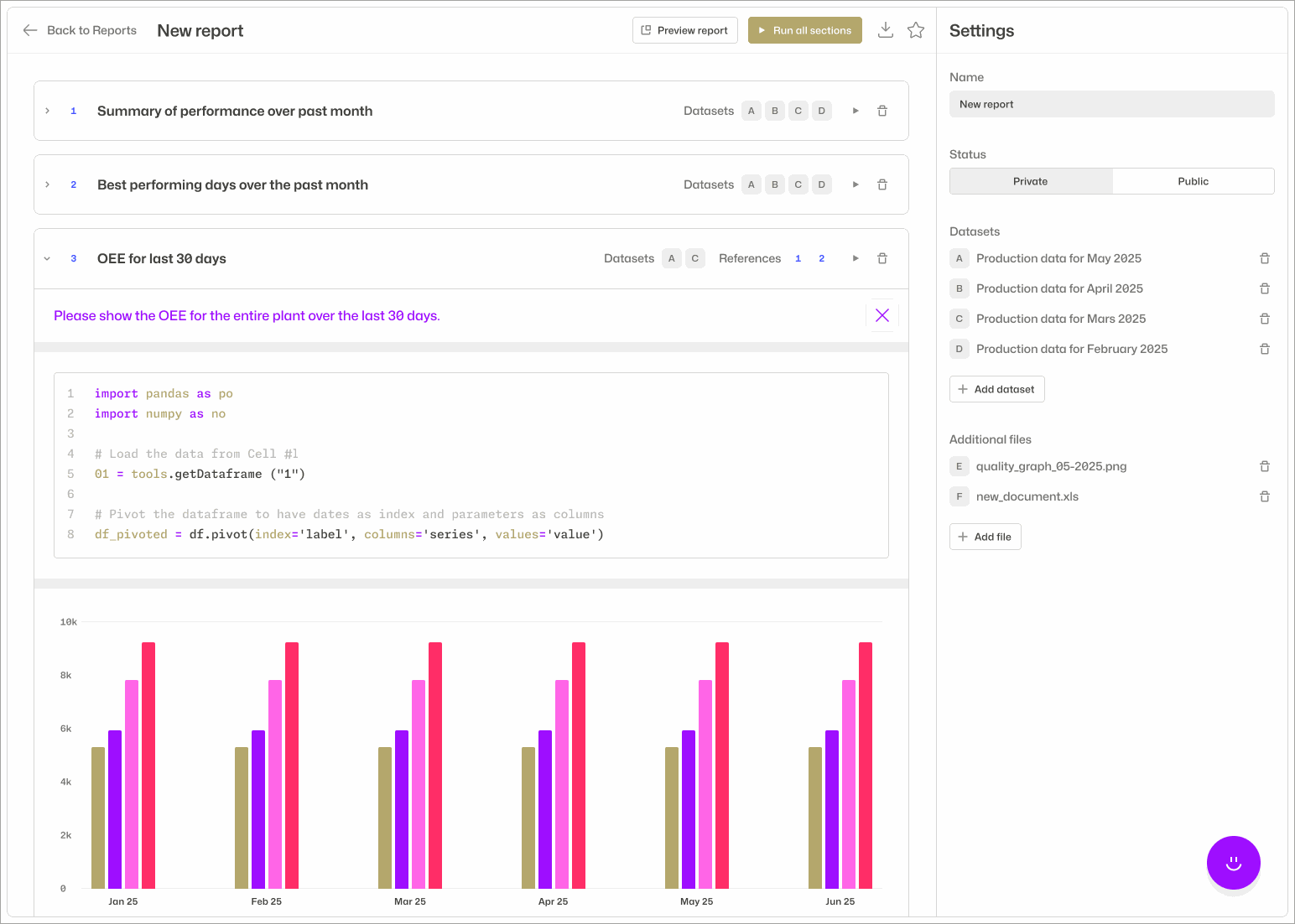
Task: Click the New report page title
Action: coord(200,30)
